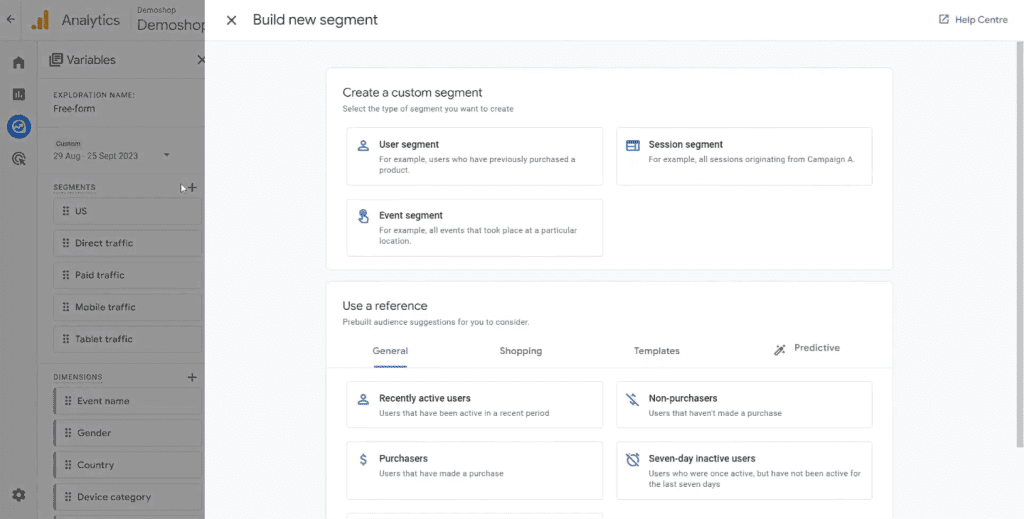Create a Session segment
The height and width of the screenshot is (519, 1024).
pos(744,157)
